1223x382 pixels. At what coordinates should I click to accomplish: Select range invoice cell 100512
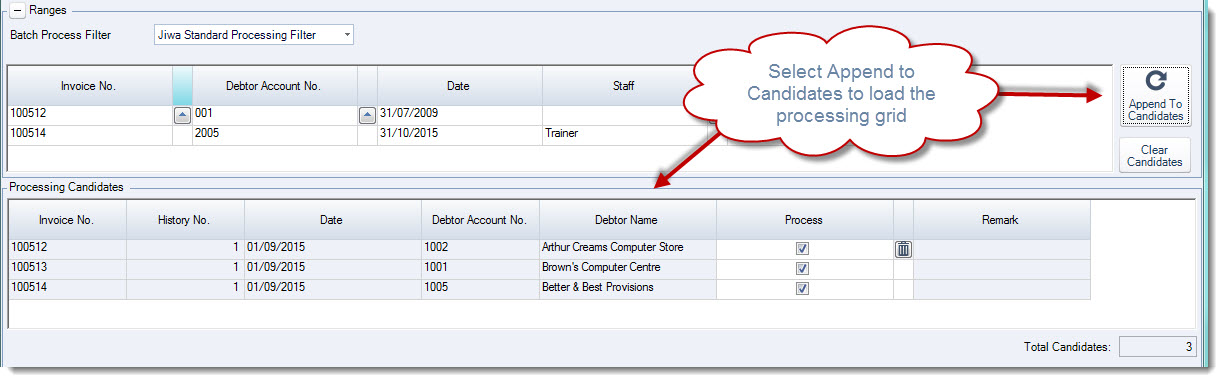tap(90, 114)
